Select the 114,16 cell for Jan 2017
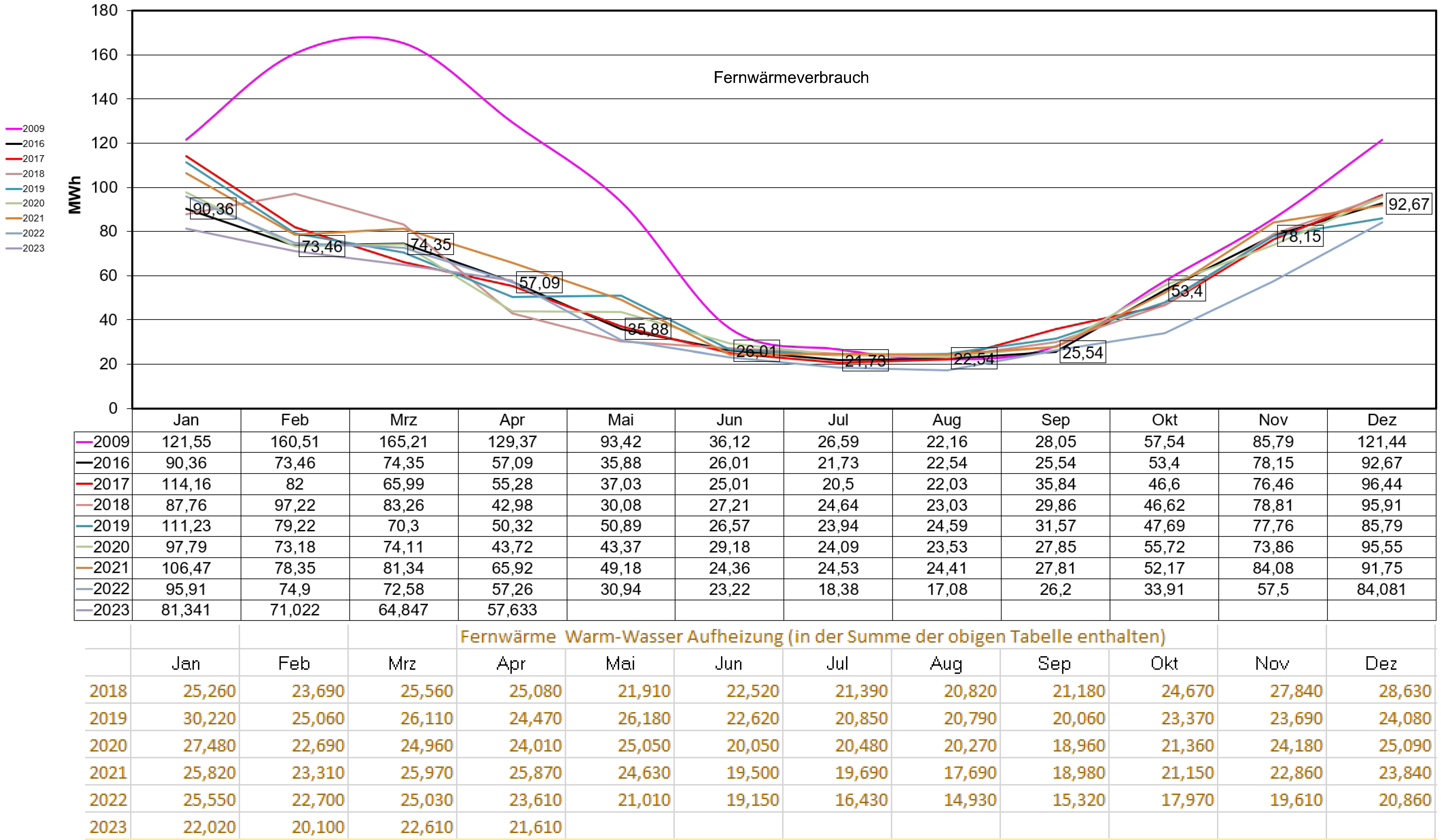 (187, 484)
